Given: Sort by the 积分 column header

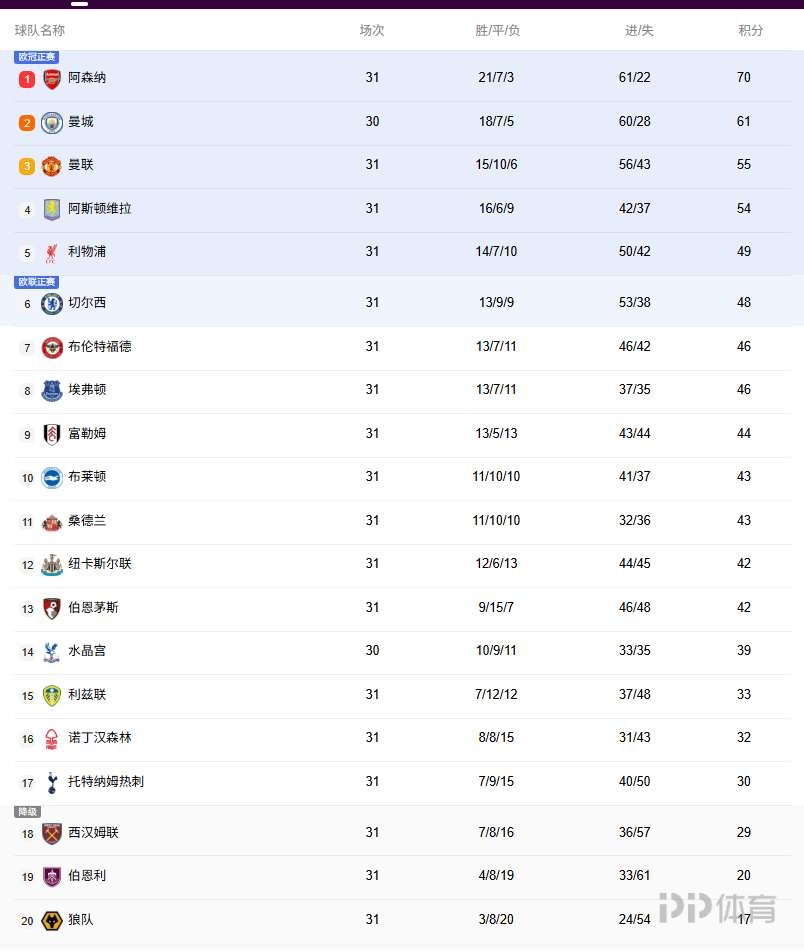Looking at the screenshot, I should pos(750,31).
